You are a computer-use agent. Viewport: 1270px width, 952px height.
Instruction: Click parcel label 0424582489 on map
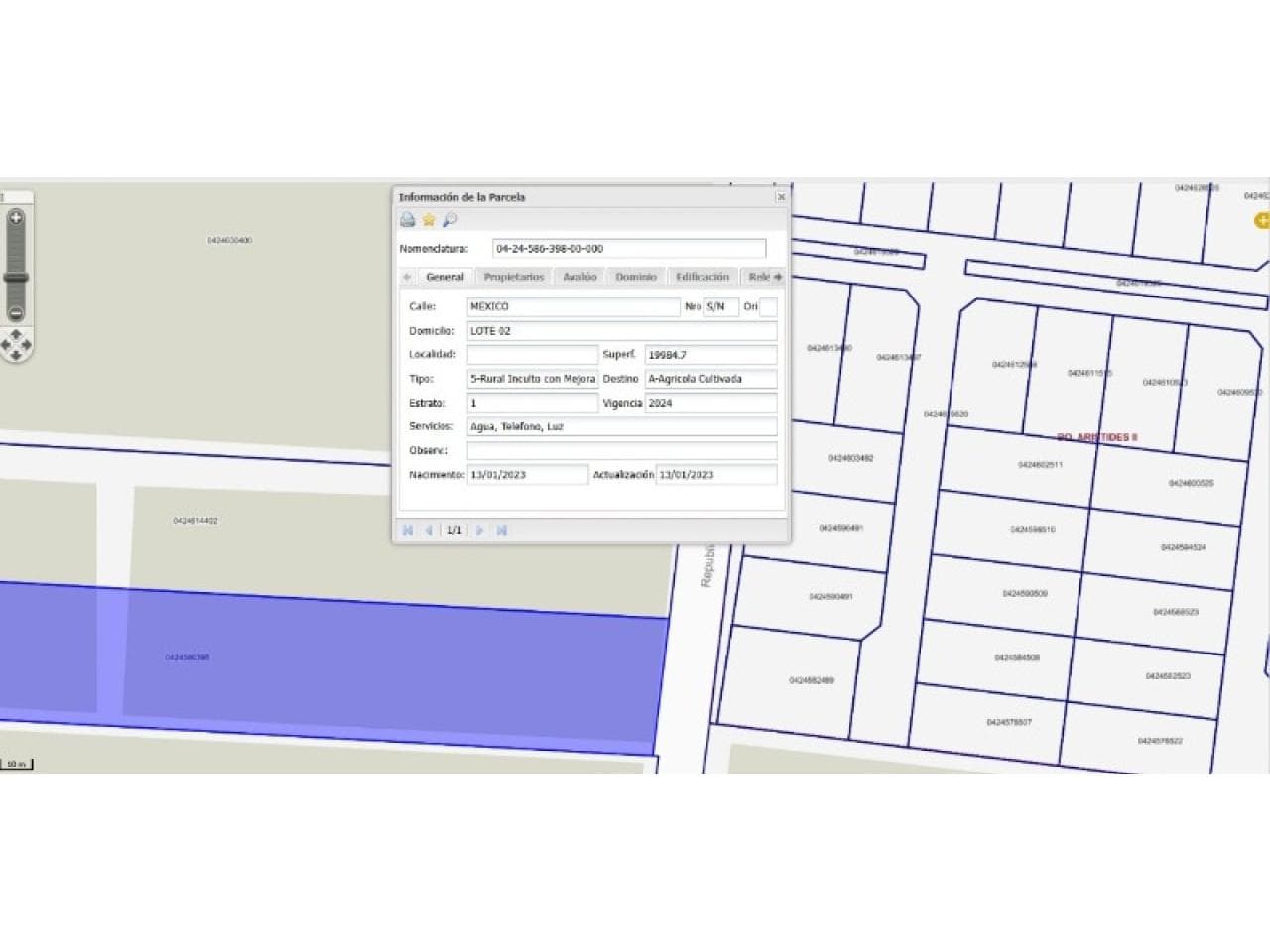point(812,681)
